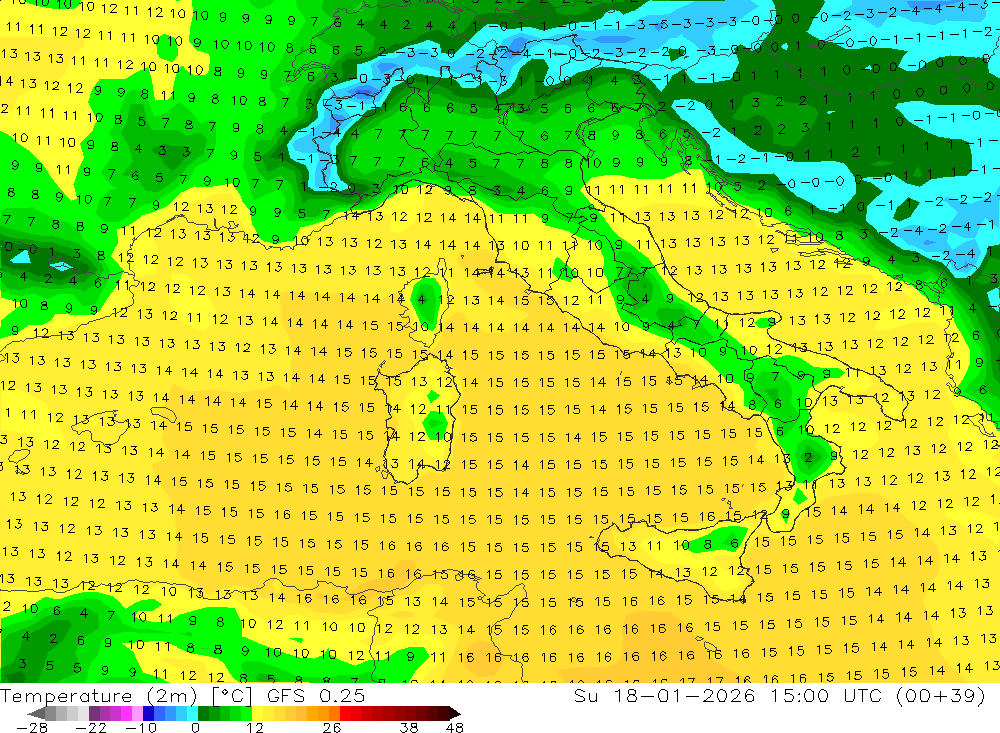Click the '26' legend scale value
This screenshot has width=1000, height=733.
332,728
